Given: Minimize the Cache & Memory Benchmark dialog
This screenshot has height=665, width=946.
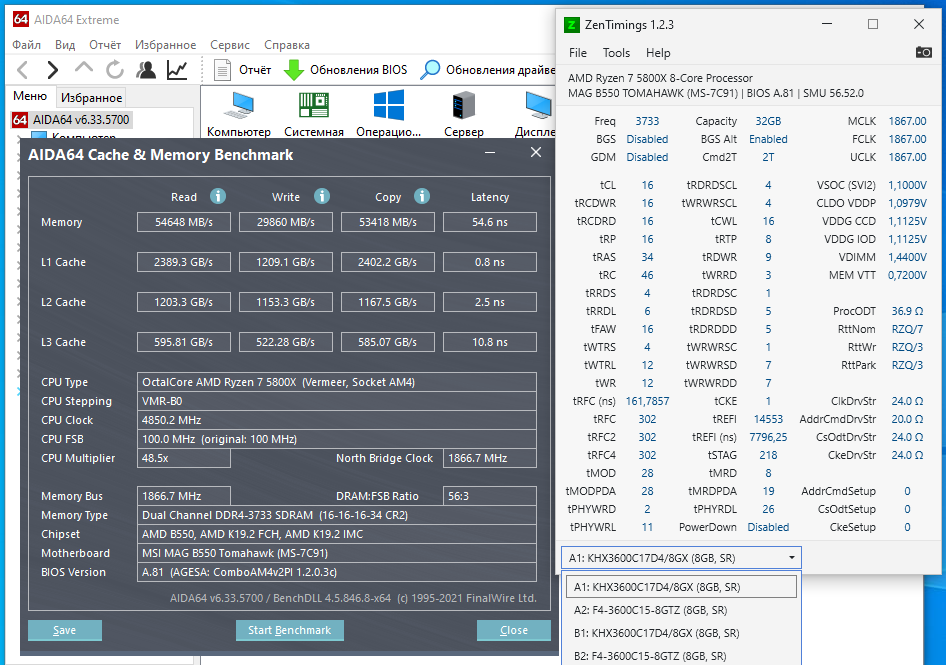Looking at the screenshot, I should [x=490, y=153].
